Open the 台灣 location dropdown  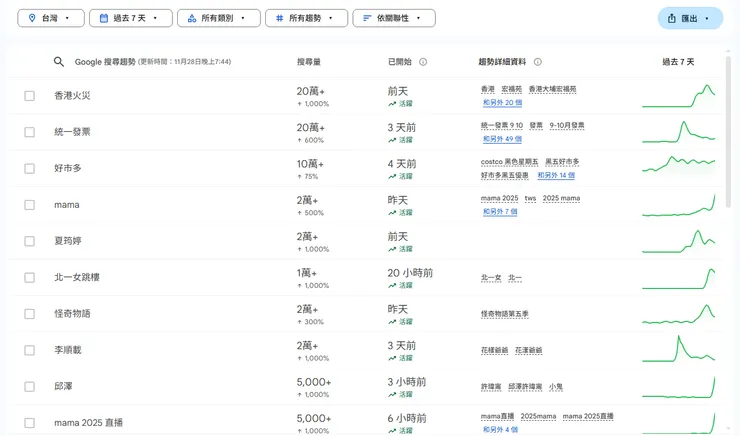[x=51, y=18]
